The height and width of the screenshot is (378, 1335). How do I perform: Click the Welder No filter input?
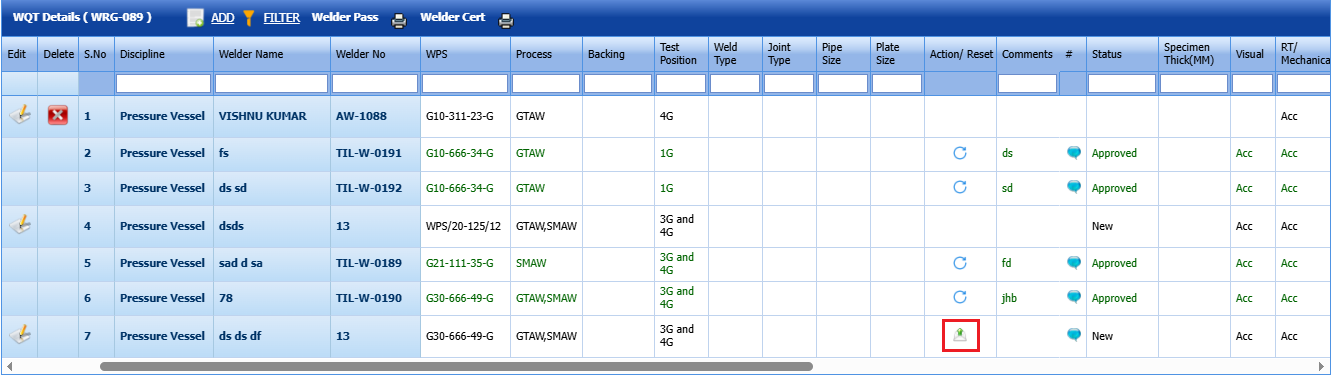[x=376, y=84]
